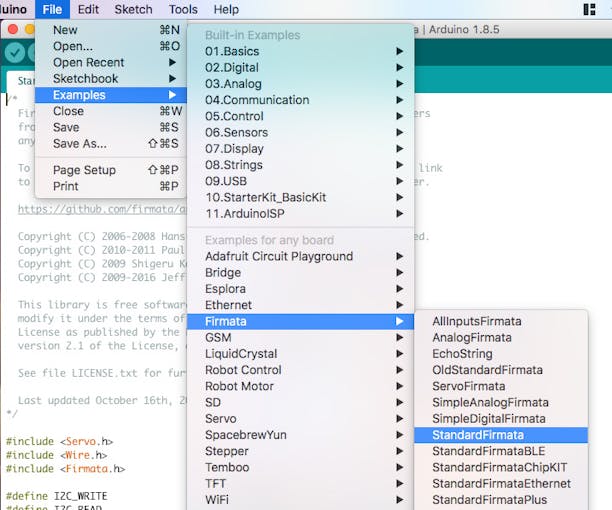Open the Sketch menu
Image resolution: width=612 pixels, height=510 pixels.
click(133, 9)
